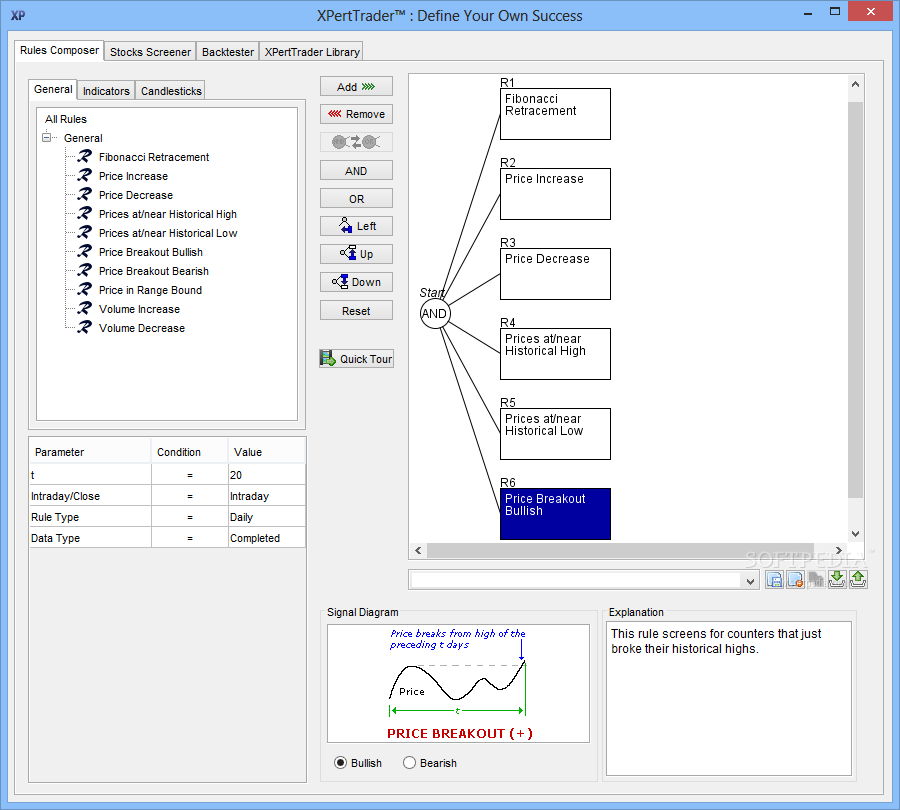Switch to the Indicators tab

(106, 91)
